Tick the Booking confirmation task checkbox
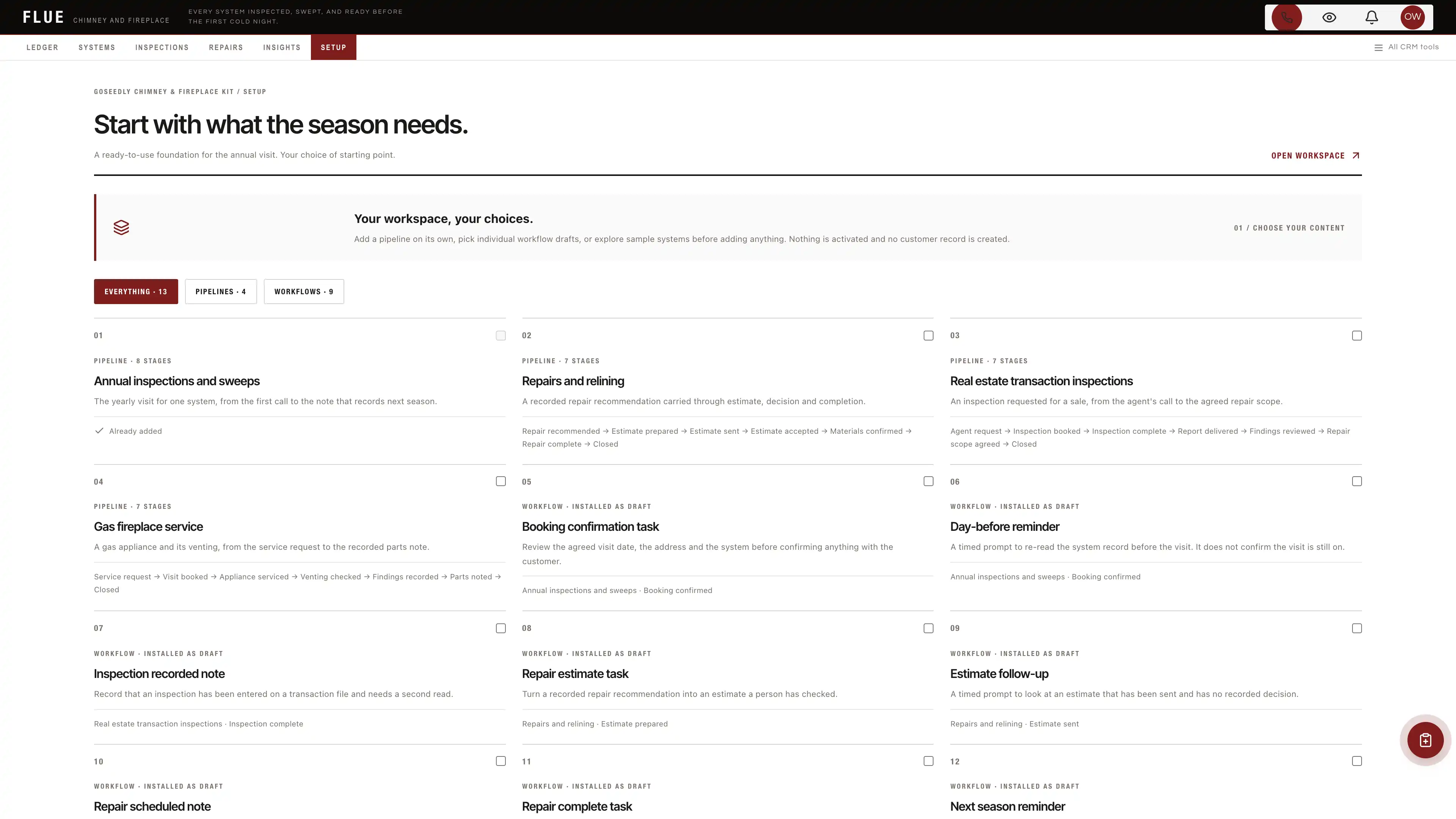Screen dimensions: 1456x819 (929, 481)
